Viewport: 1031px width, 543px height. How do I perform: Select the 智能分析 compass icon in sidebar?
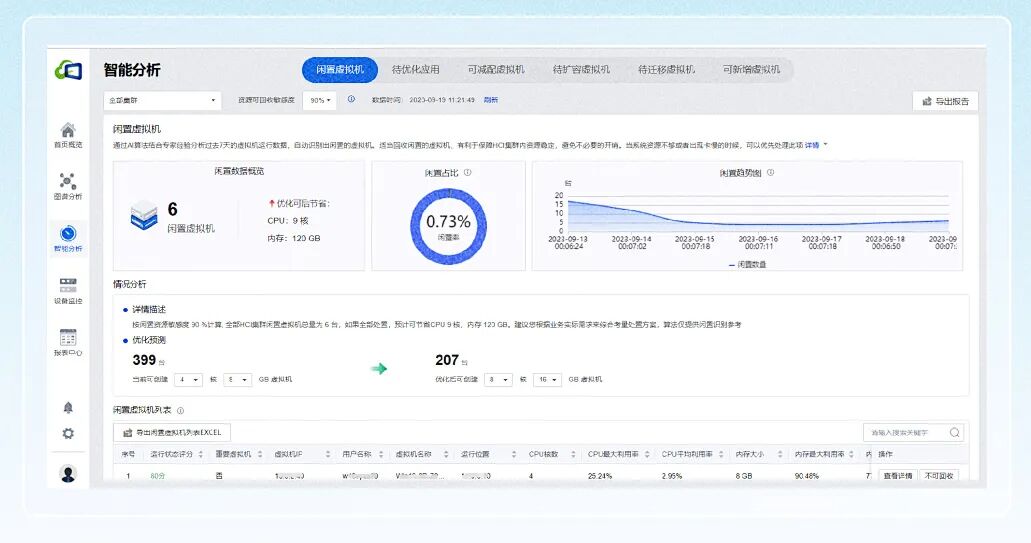pos(68,233)
